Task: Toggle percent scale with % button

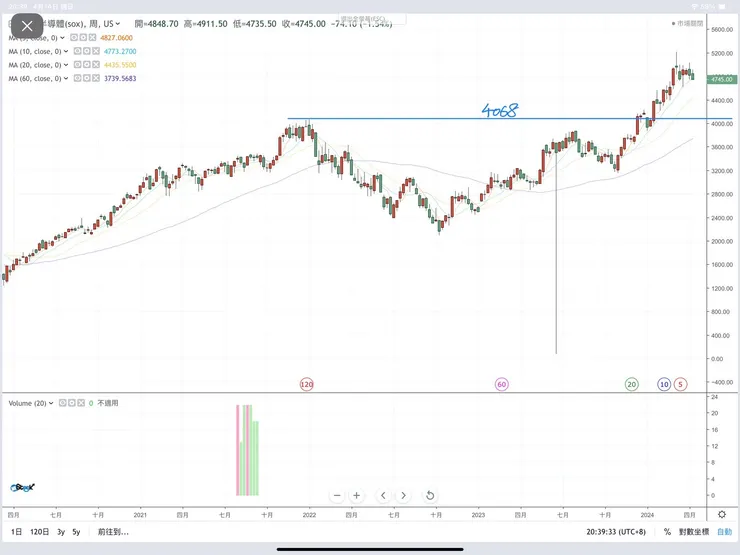Action: coord(667,532)
